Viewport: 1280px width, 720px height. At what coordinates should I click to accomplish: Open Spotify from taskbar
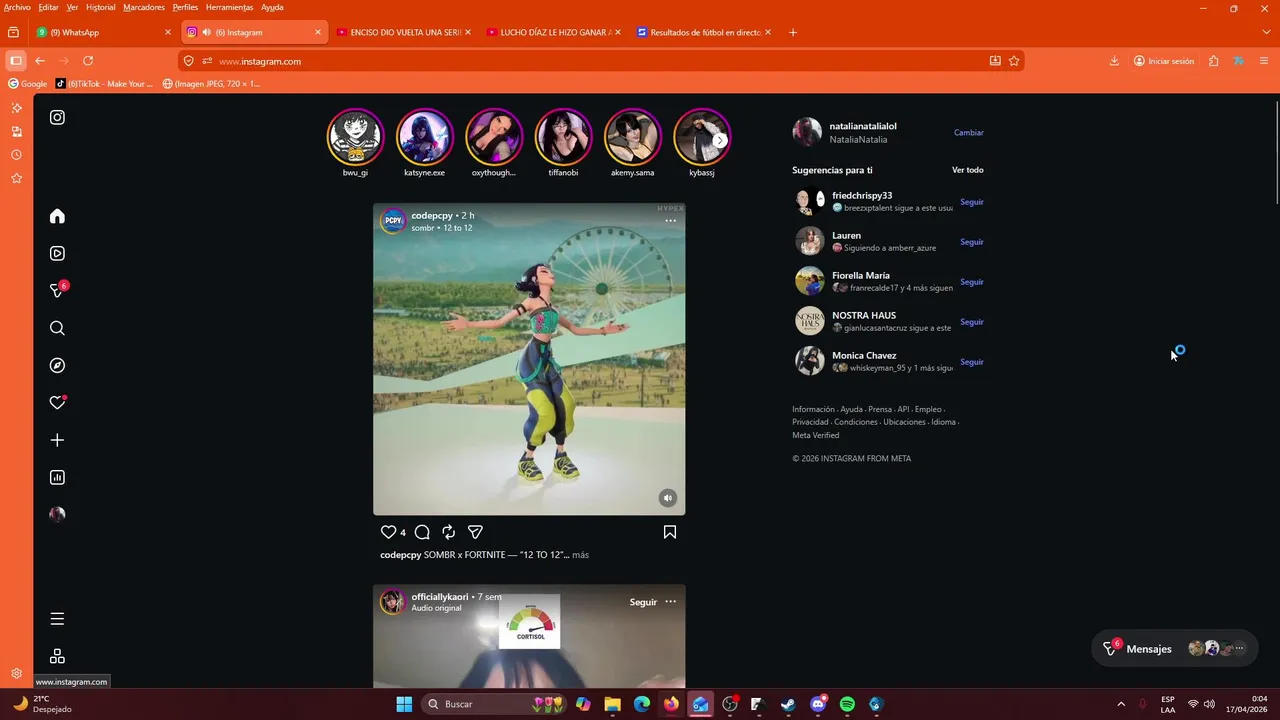pyautogui.click(x=847, y=704)
